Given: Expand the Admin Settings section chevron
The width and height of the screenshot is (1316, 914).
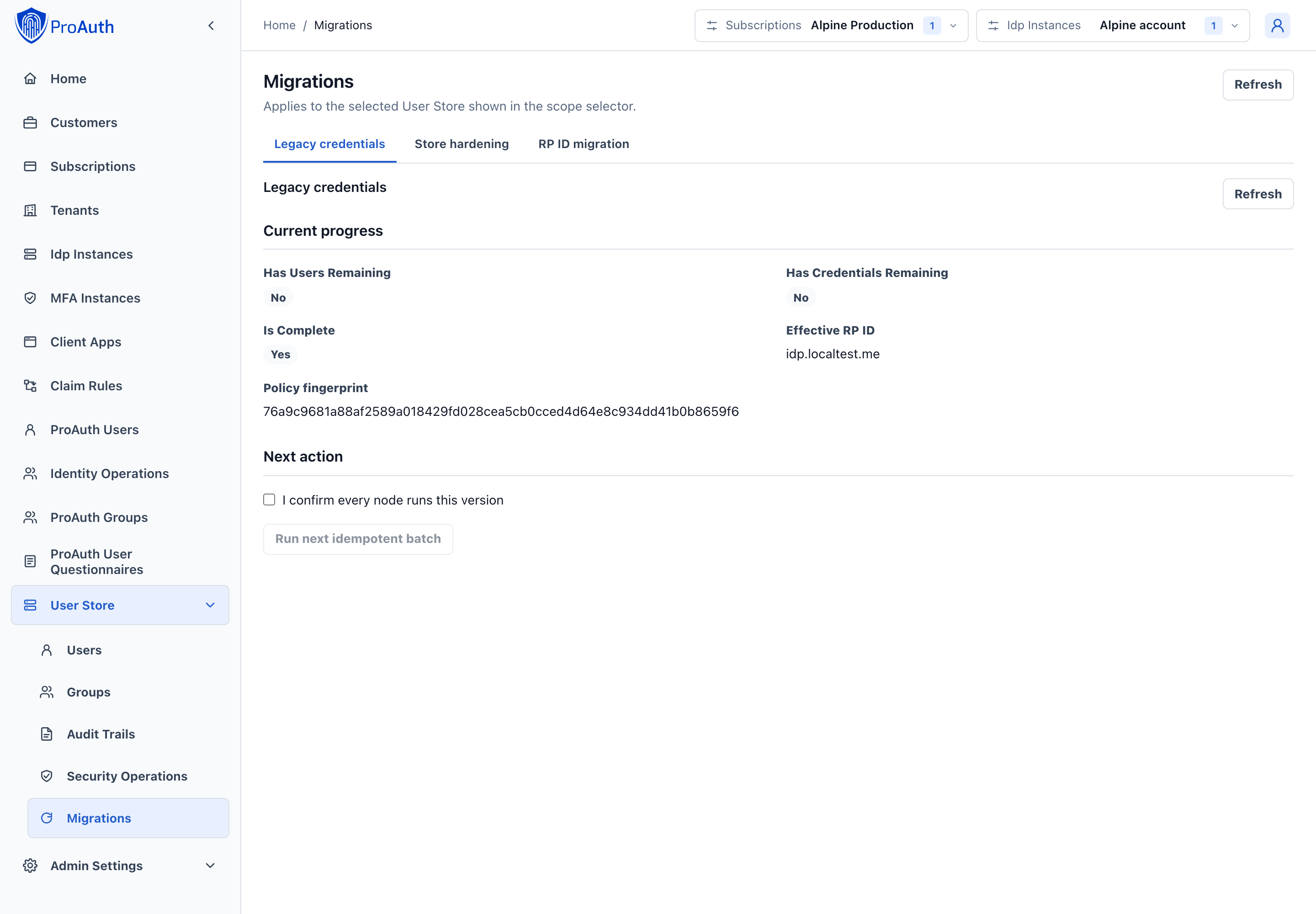Looking at the screenshot, I should (210, 866).
